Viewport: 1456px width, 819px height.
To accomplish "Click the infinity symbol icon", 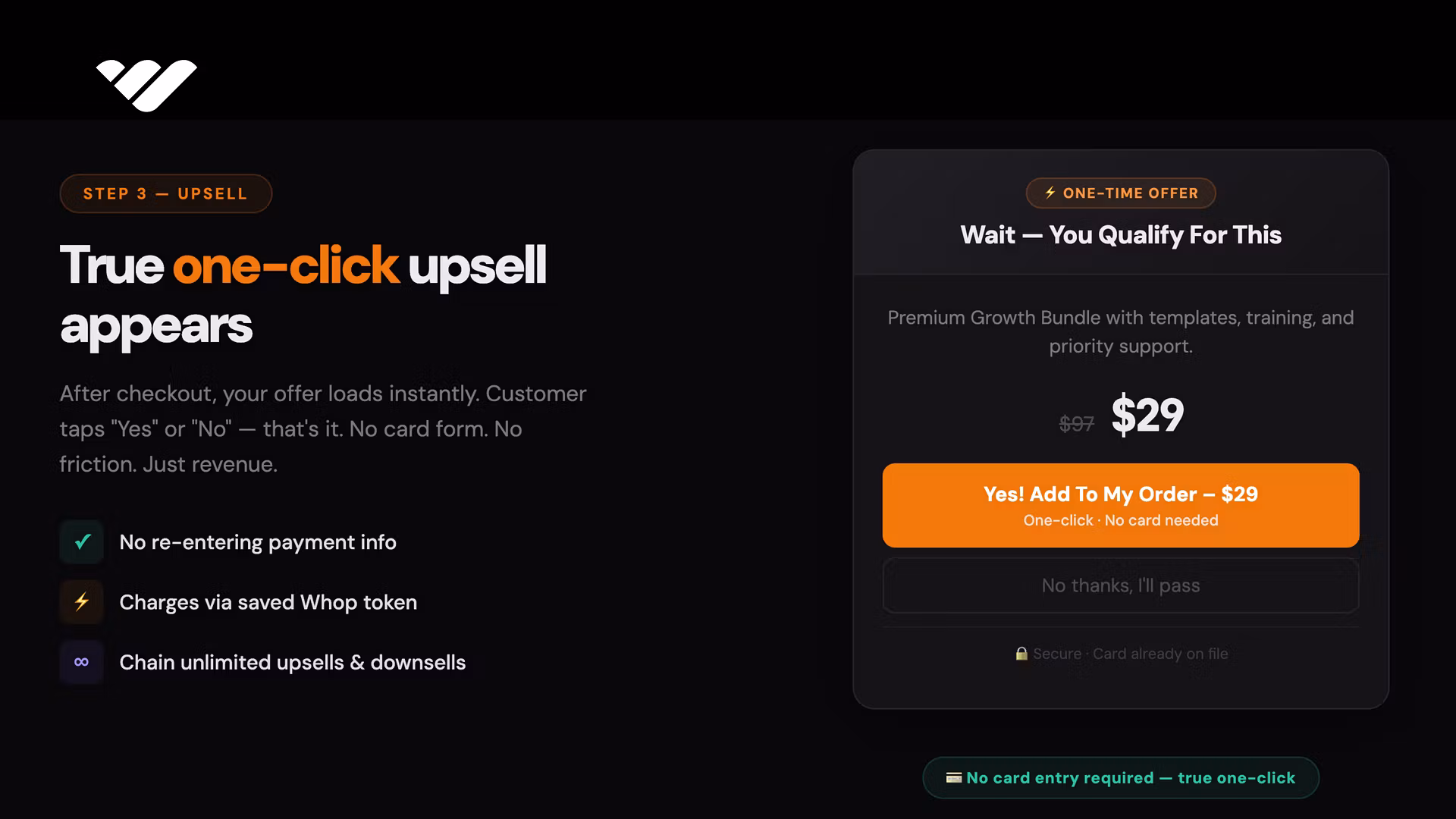I will [x=82, y=662].
